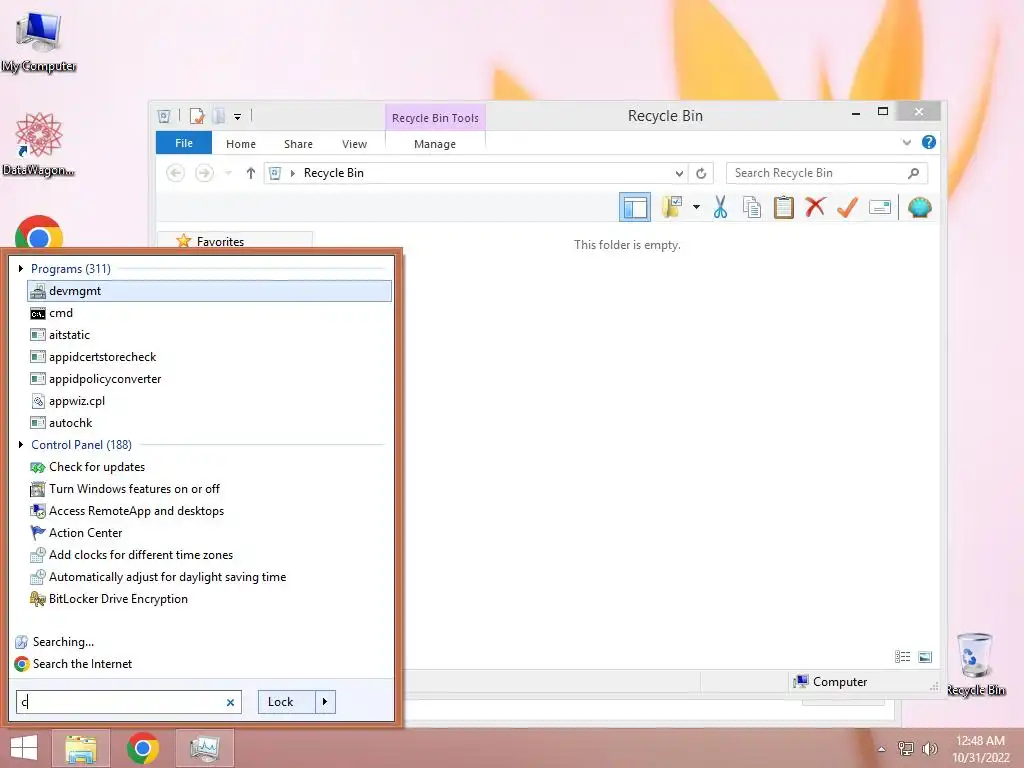
Task: Open Lock button arrow submenu
Action: pyautogui.click(x=325, y=702)
